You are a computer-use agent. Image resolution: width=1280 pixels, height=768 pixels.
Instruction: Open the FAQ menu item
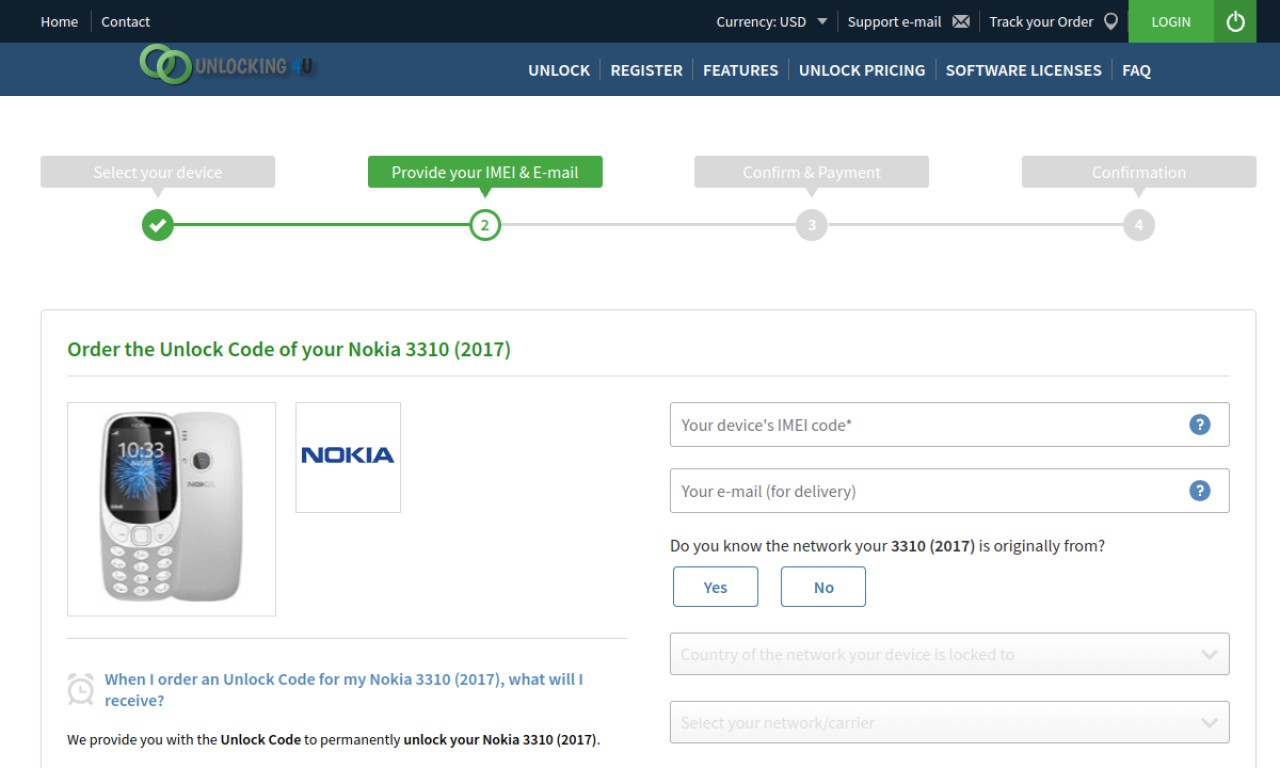click(x=1136, y=70)
